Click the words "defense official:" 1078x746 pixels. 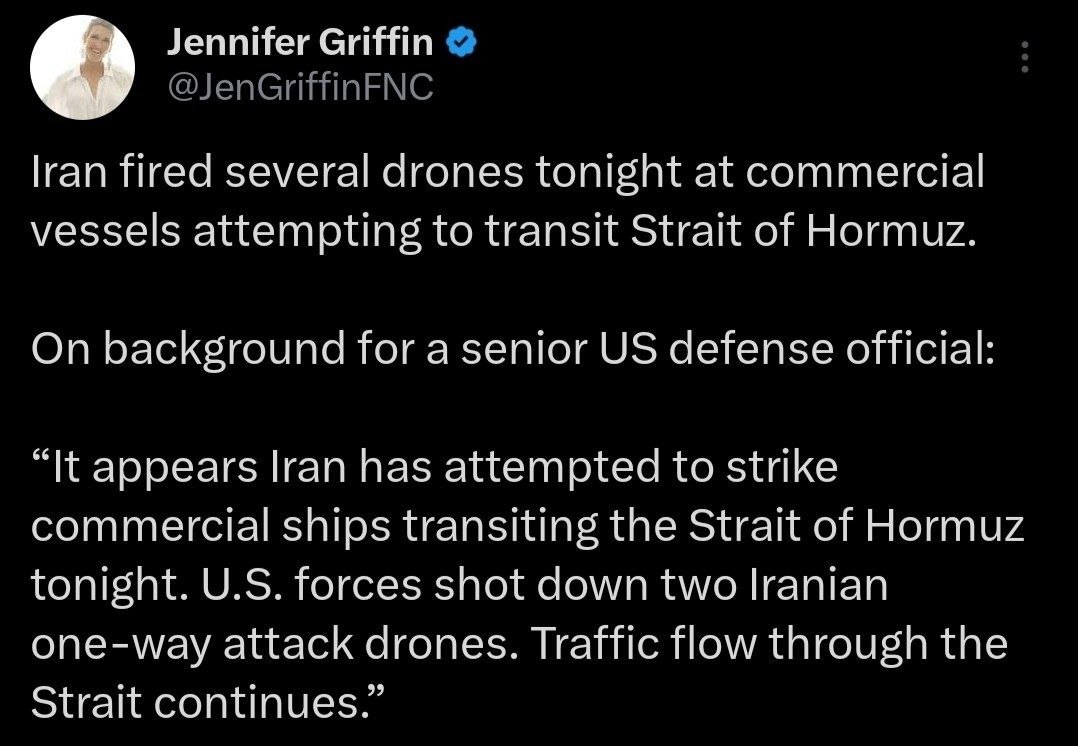[832, 349]
